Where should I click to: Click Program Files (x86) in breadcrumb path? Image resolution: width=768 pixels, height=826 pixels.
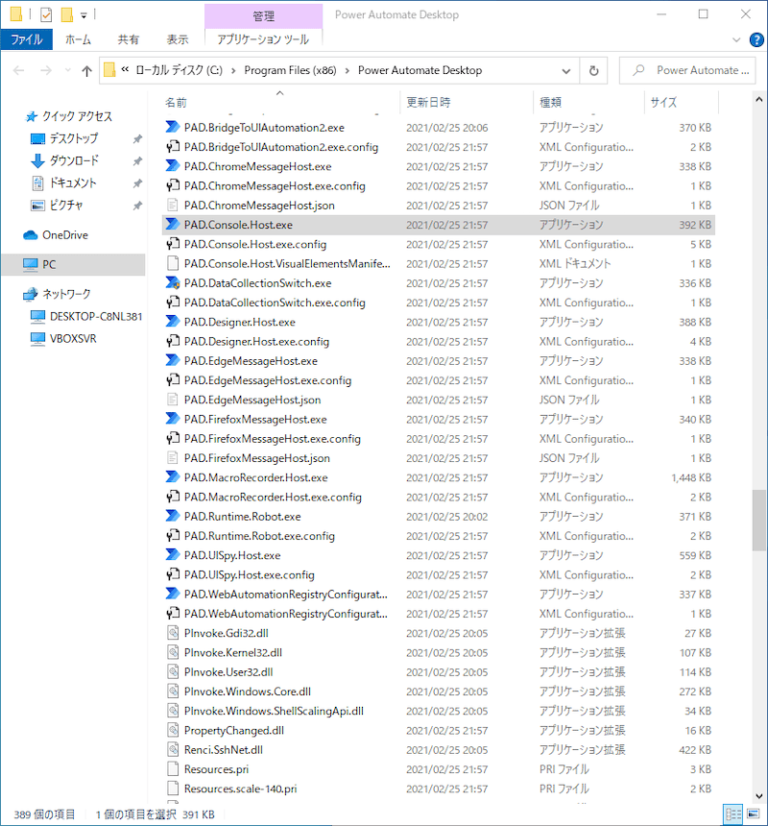click(x=290, y=71)
